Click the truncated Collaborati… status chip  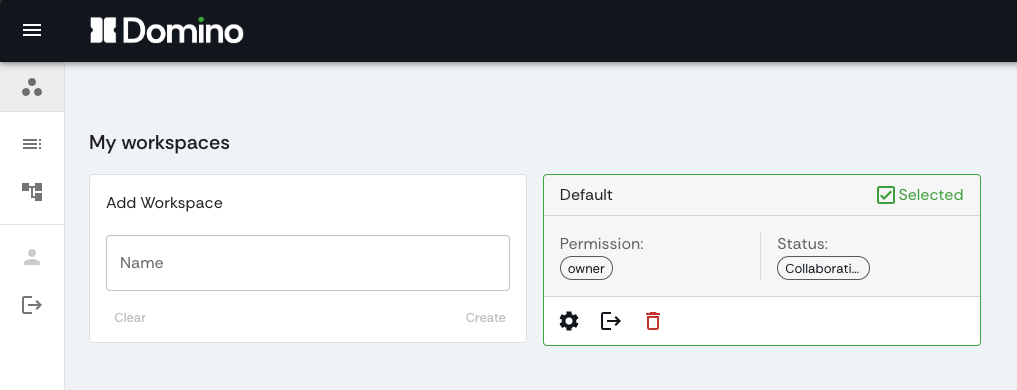point(823,269)
